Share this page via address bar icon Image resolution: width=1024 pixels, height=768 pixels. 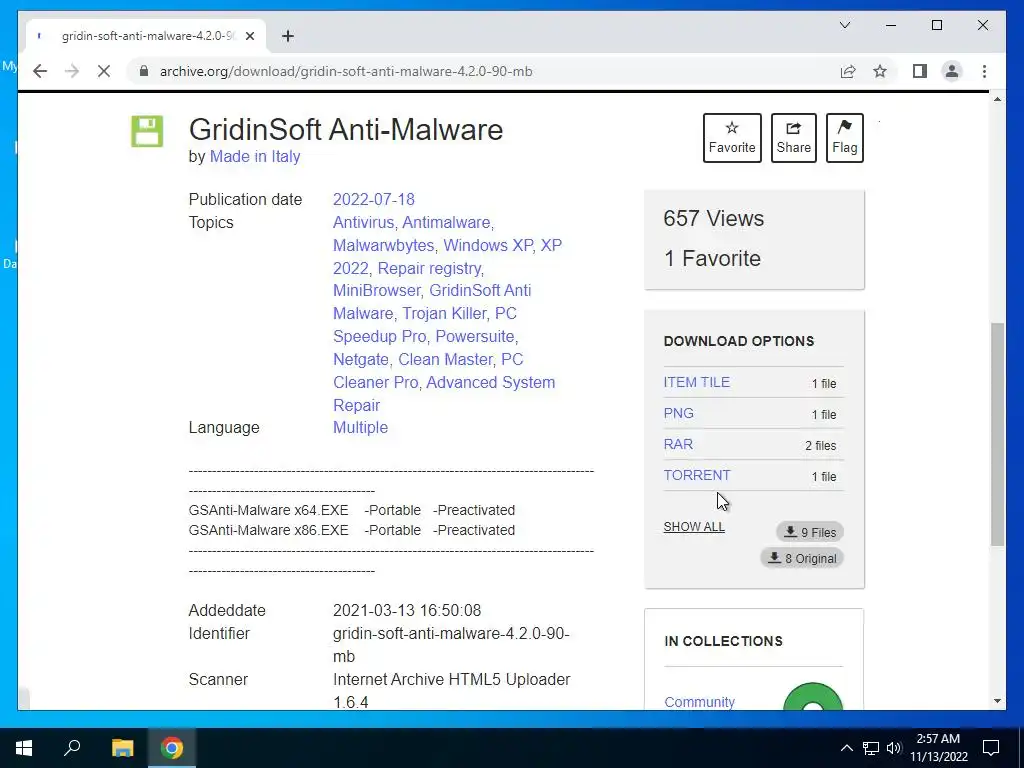(848, 71)
